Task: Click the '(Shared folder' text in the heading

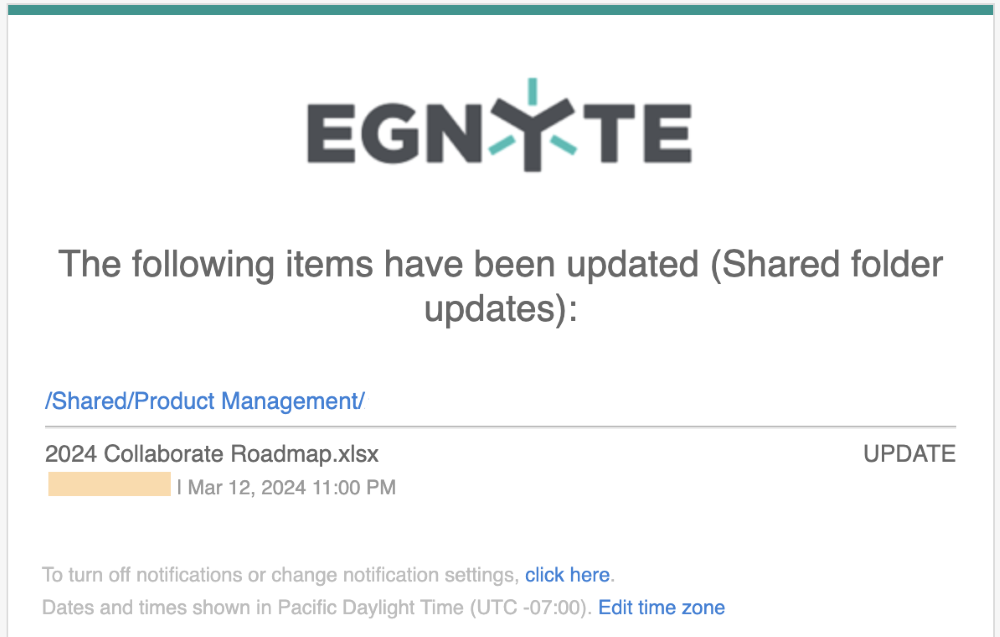Action: pos(827,264)
